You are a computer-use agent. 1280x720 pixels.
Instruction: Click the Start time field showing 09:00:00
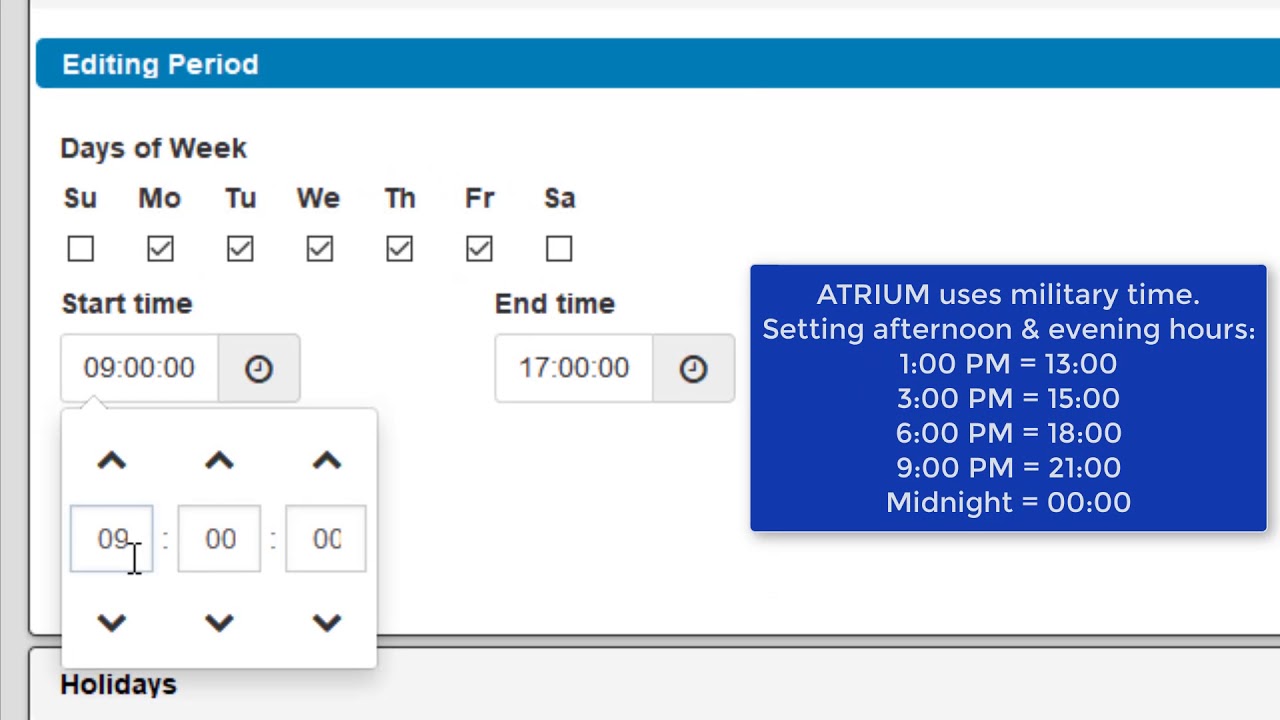pos(140,369)
